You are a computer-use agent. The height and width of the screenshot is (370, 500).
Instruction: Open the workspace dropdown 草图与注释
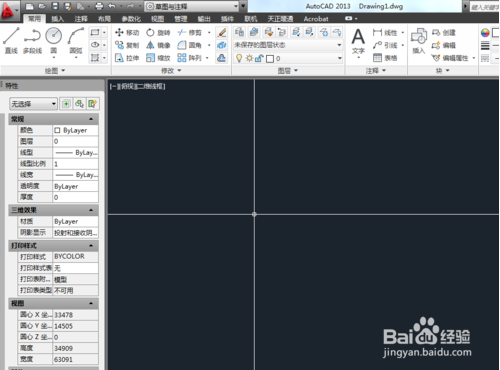coord(192,6)
